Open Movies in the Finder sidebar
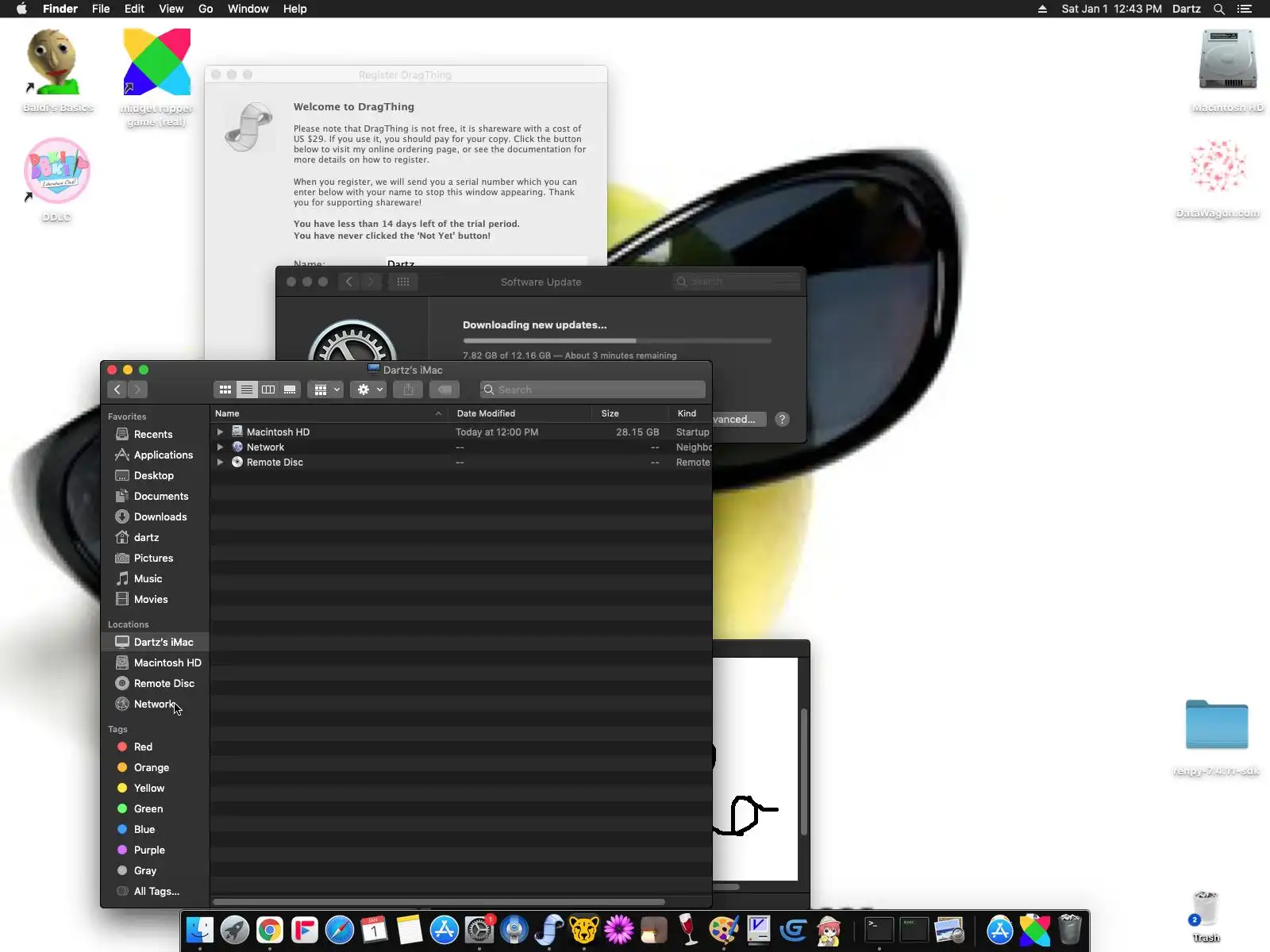This screenshot has height=952, width=1270. pyautogui.click(x=156, y=599)
